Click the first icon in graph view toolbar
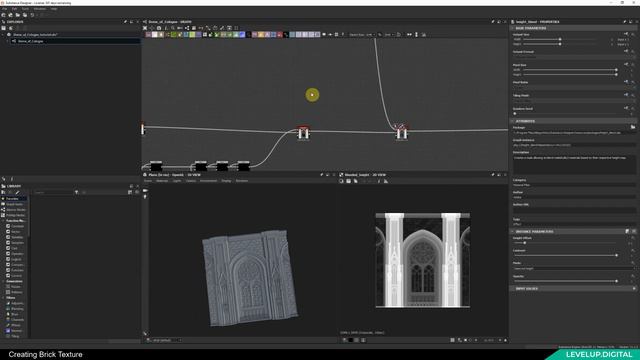Viewport: 640px width, 360px height. point(145,28)
